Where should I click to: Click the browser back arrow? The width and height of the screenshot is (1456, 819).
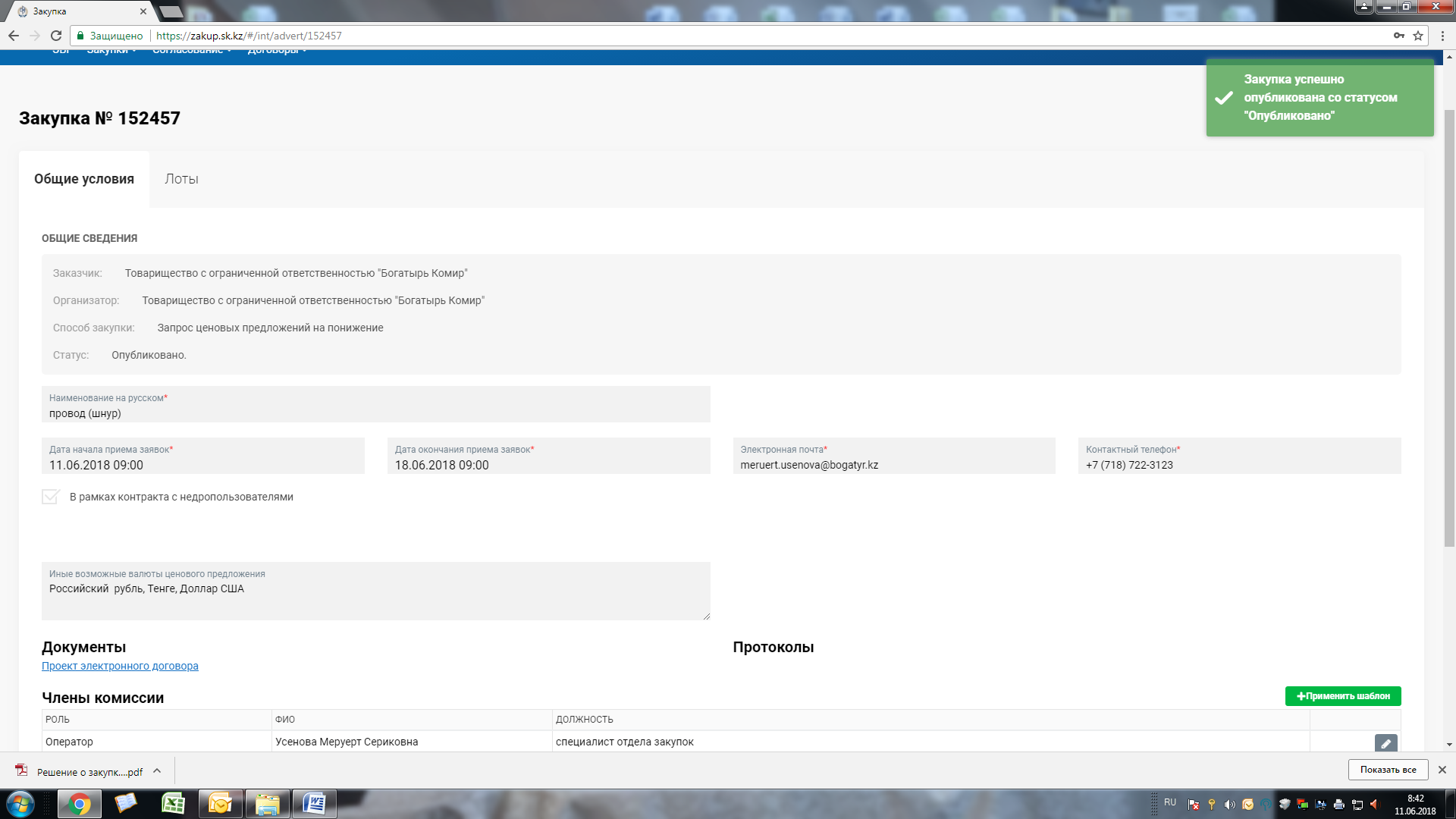point(14,36)
